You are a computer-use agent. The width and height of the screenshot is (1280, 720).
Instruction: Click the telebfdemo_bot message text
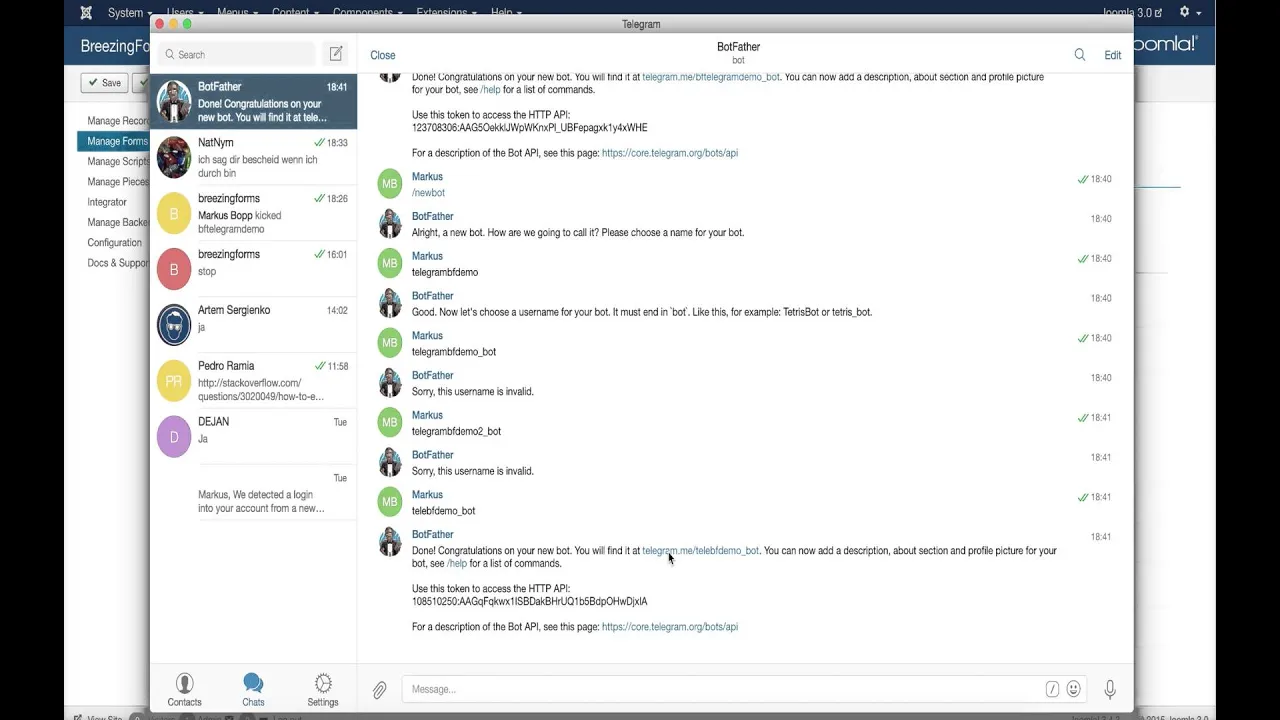click(x=443, y=511)
